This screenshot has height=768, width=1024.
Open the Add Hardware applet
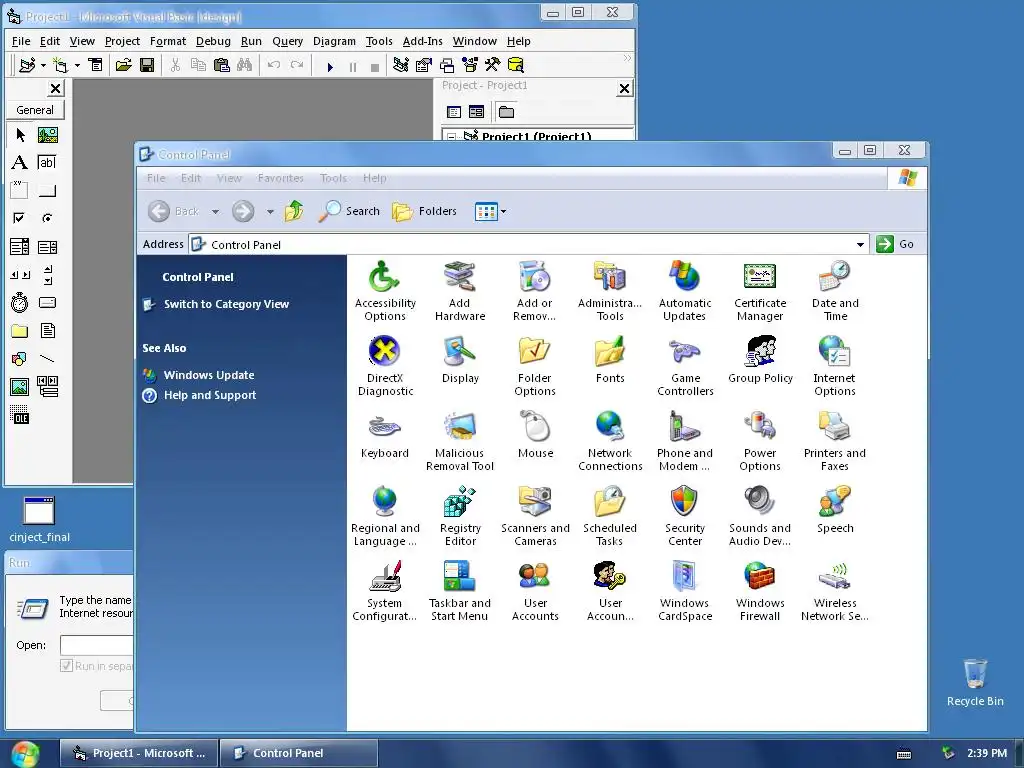tap(460, 291)
